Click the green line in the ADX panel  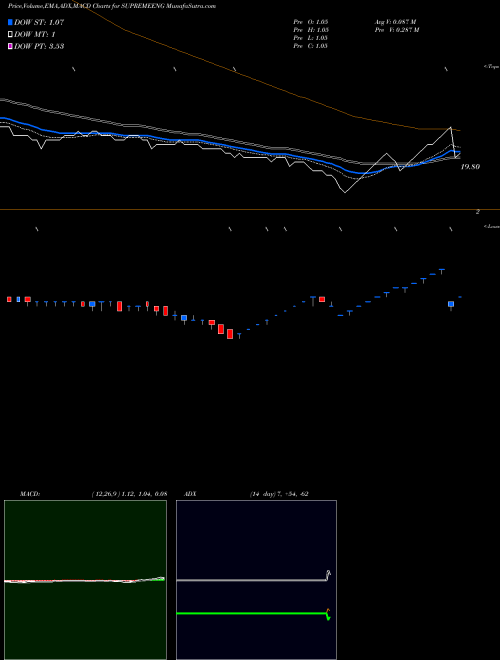[252, 613]
